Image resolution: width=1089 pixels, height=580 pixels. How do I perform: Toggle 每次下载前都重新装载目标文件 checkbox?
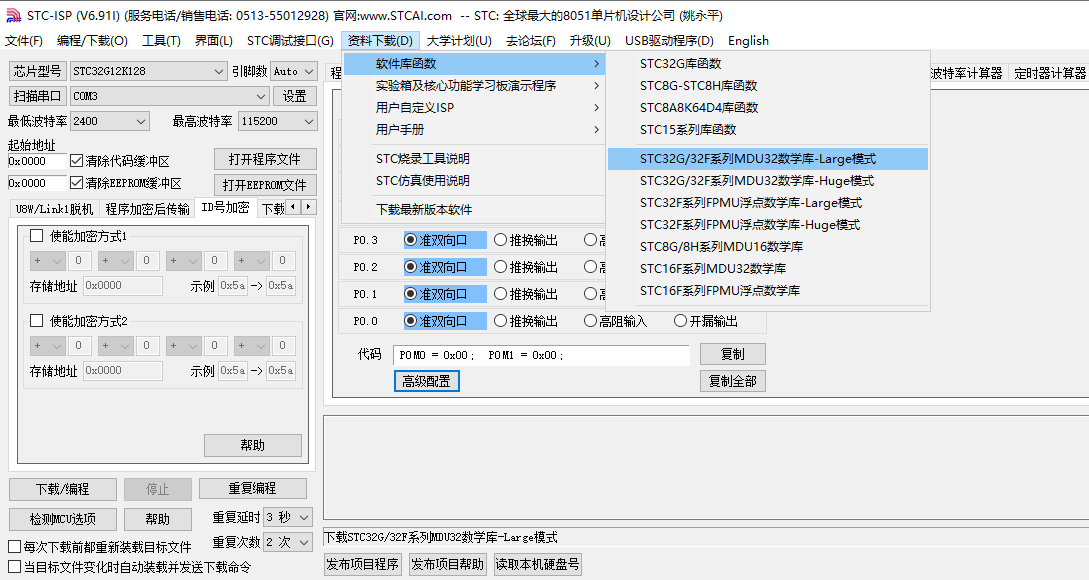pos(14,547)
